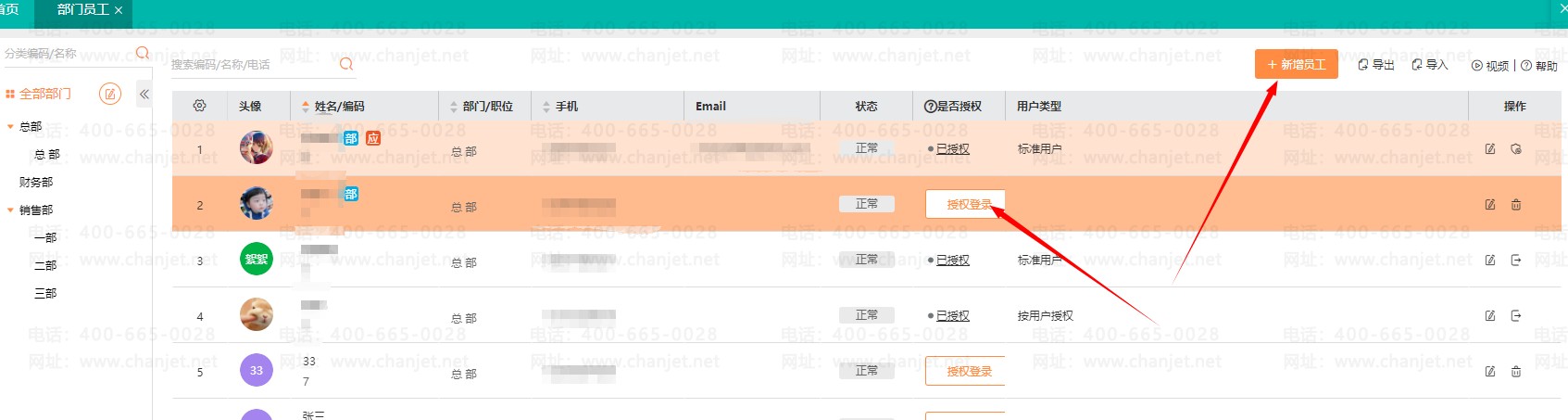Click the exit-arrow action icon in row 3
1568x420 pixels.
click(1516, 260)
